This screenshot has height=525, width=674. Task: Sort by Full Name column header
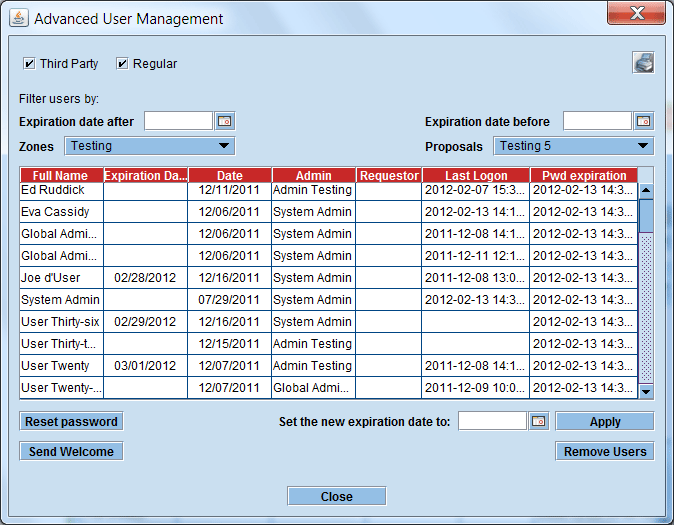tap(61, 175)
